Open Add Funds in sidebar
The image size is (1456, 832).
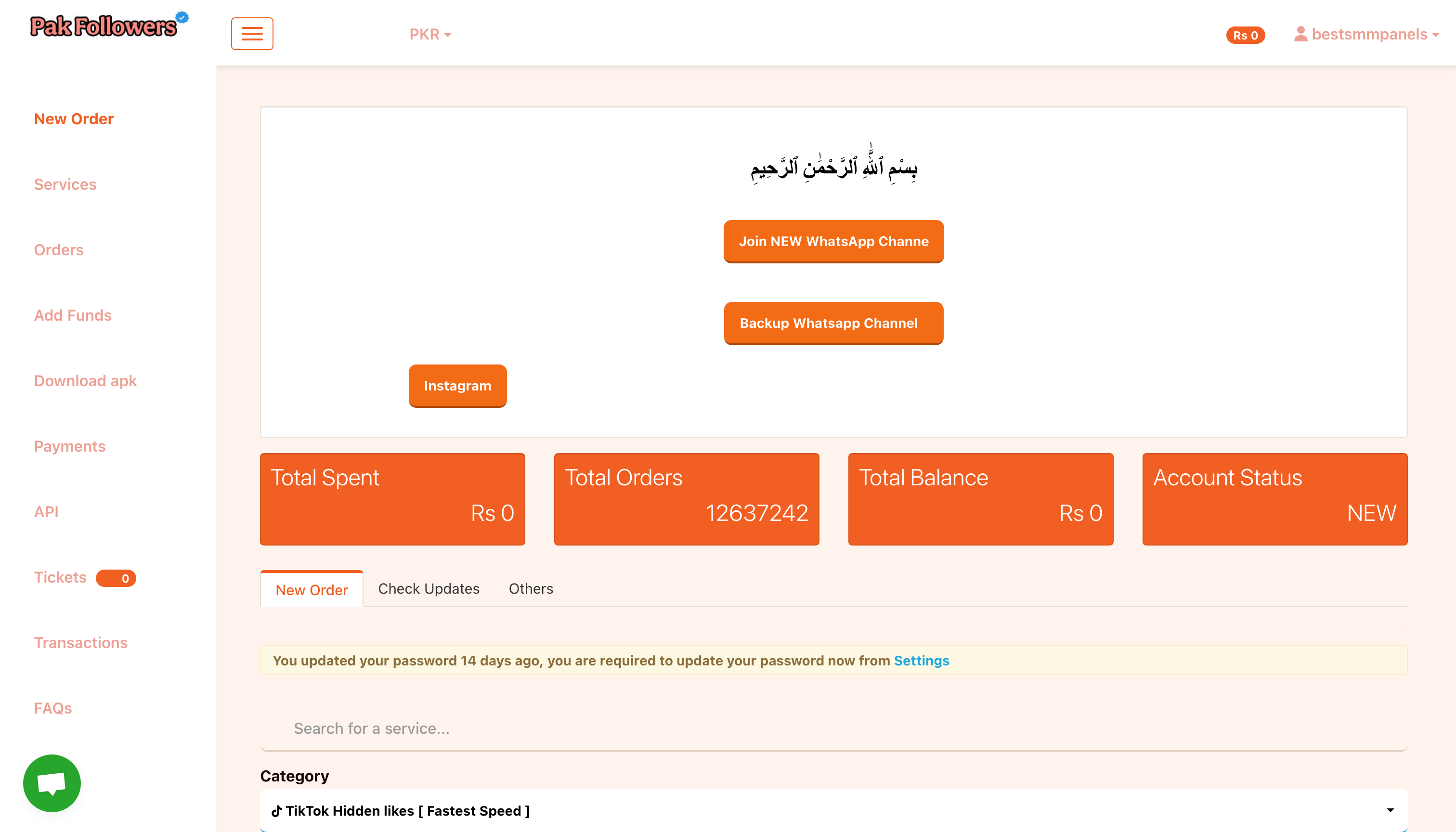point(73,315)
